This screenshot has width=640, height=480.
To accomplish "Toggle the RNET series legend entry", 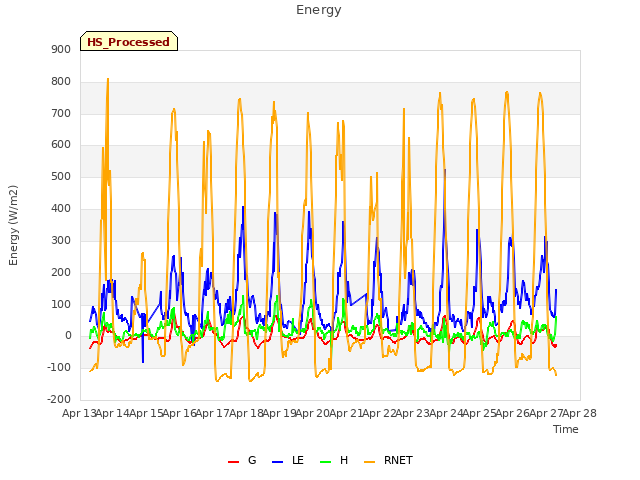I will point(388,460).
